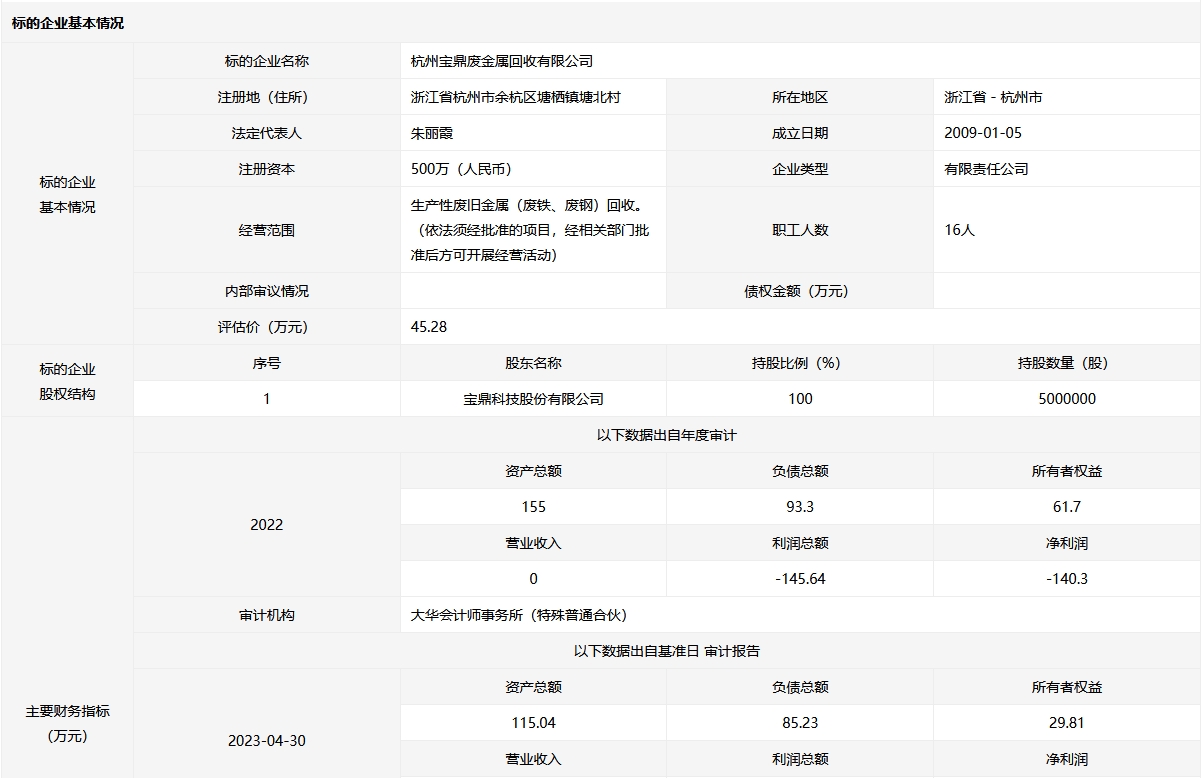Click shareholder 宝鼎科技股份有限公司
The image size is (1202, 778).
[533, 399]
